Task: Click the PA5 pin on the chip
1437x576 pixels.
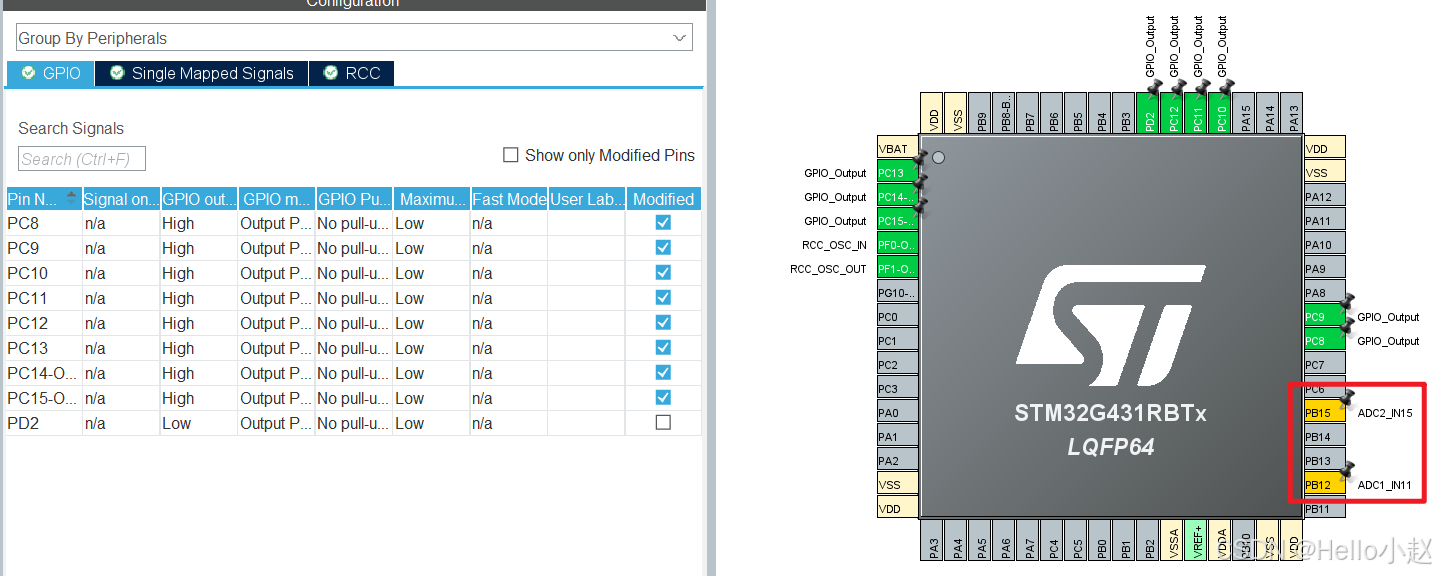Action: tap(981, 540)
